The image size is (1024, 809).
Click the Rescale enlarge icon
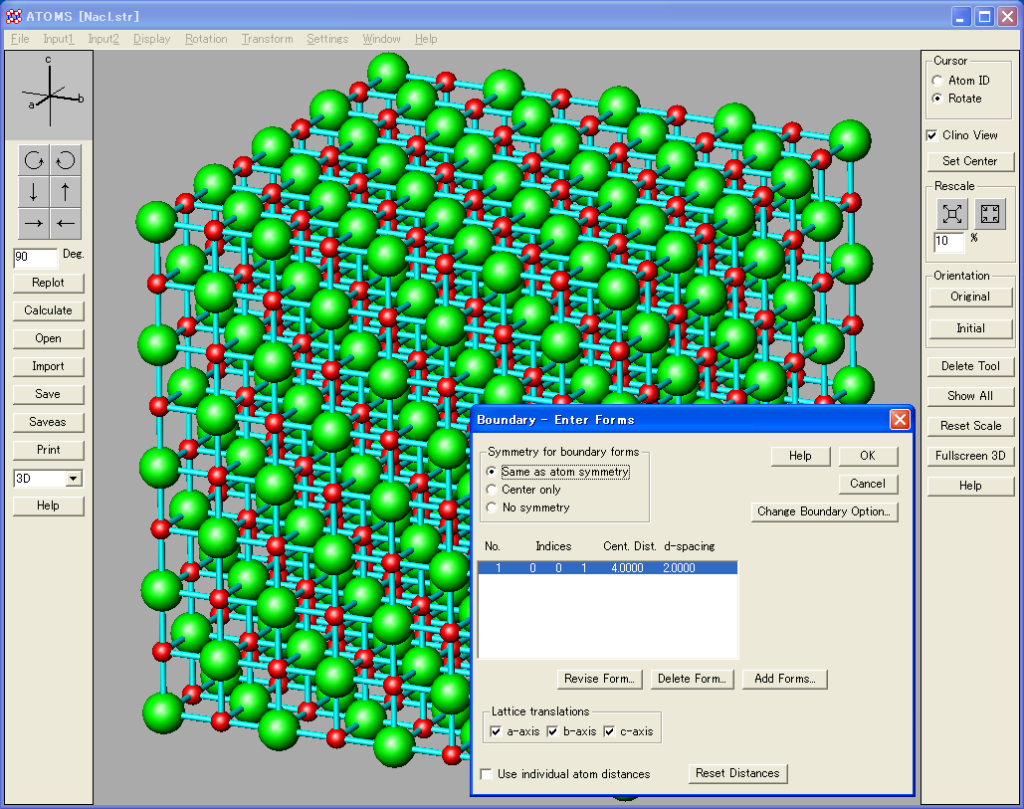952,213
